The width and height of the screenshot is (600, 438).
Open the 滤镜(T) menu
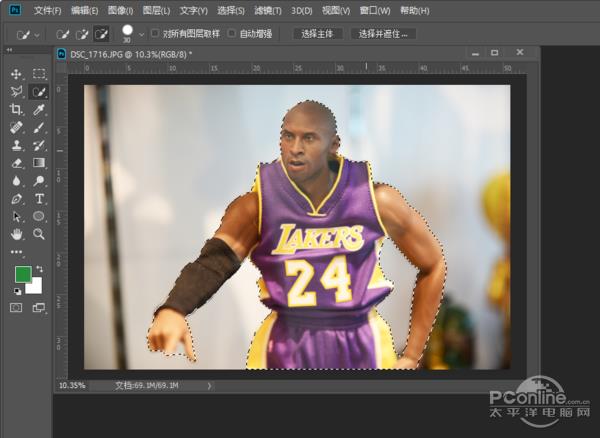(268, 11)
